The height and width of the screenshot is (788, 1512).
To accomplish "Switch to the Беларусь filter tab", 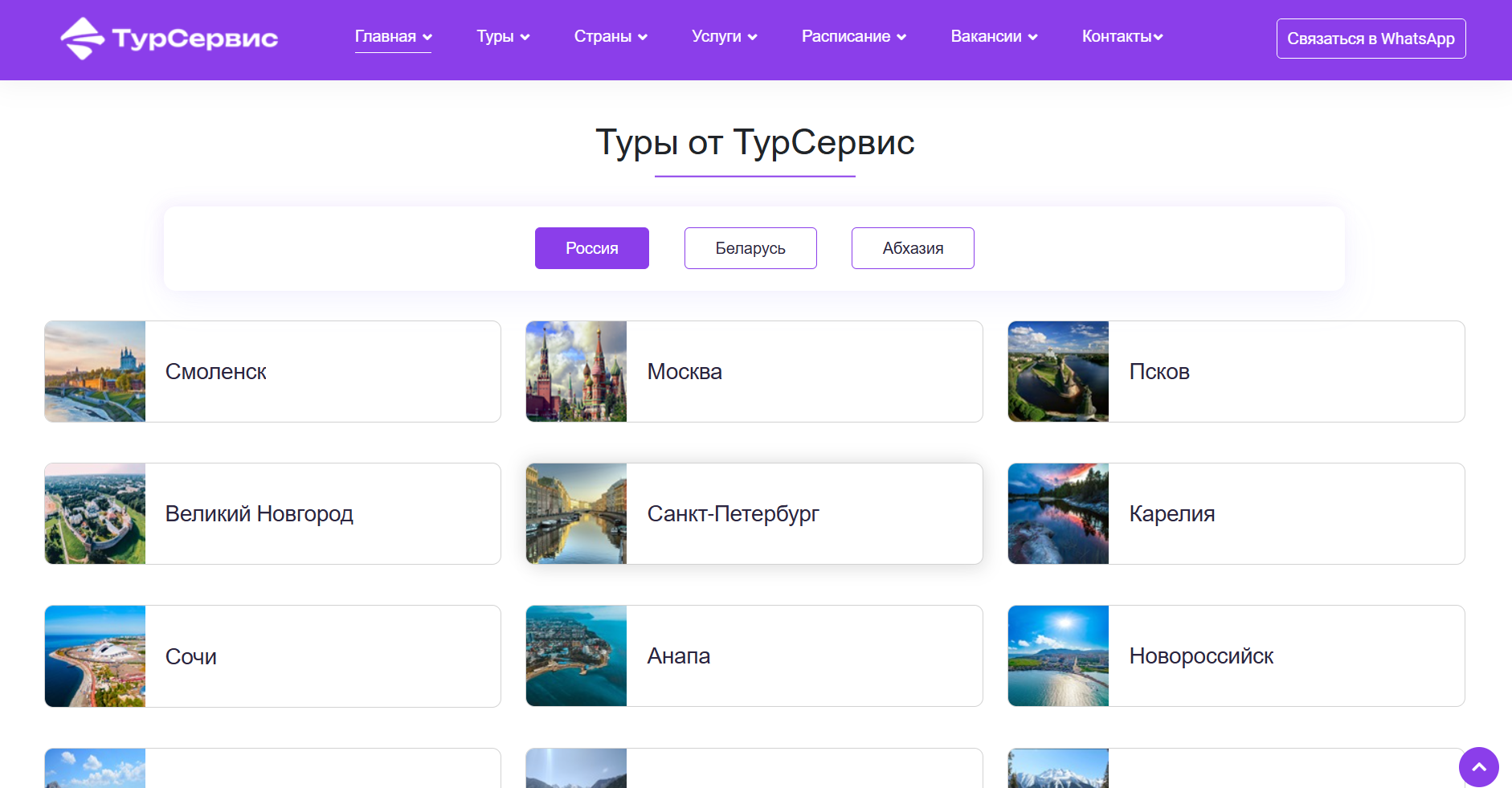I will 750,248.
